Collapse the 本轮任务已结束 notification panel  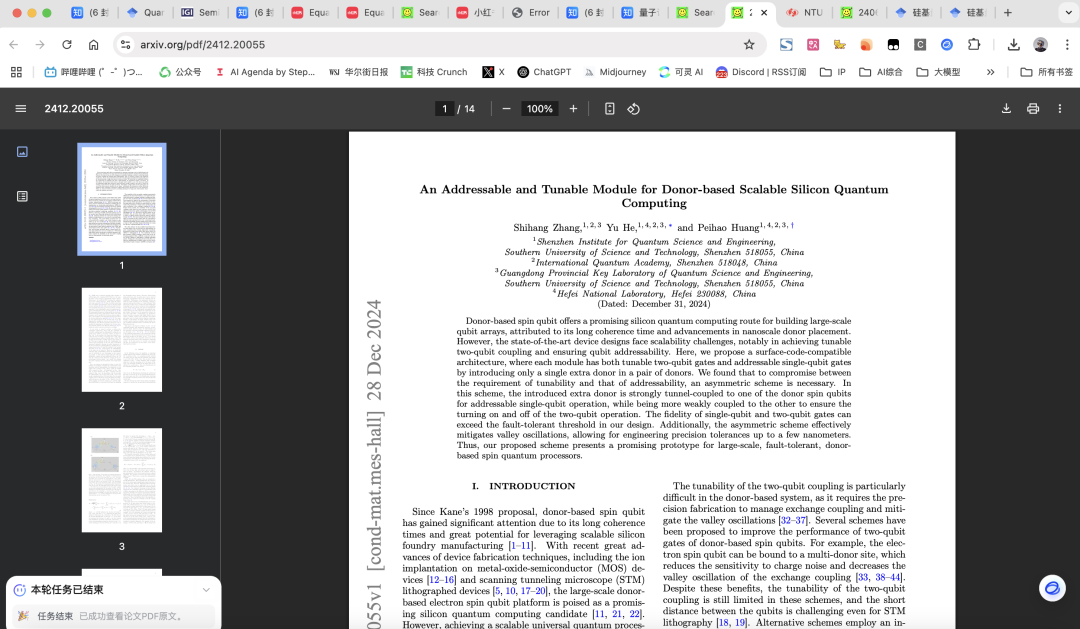click(206, 590)
